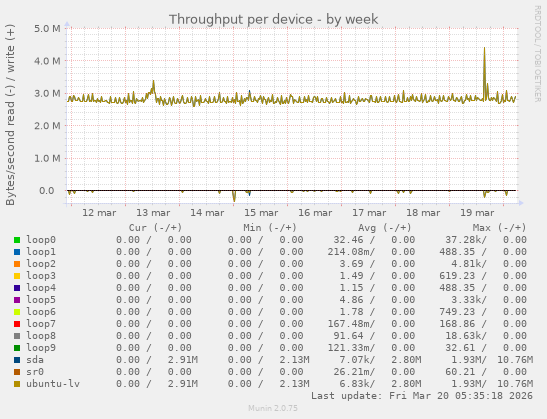547x419 pixels.
Task: Select the 'sr0' legend label
Action: click(x=35, y=372)
